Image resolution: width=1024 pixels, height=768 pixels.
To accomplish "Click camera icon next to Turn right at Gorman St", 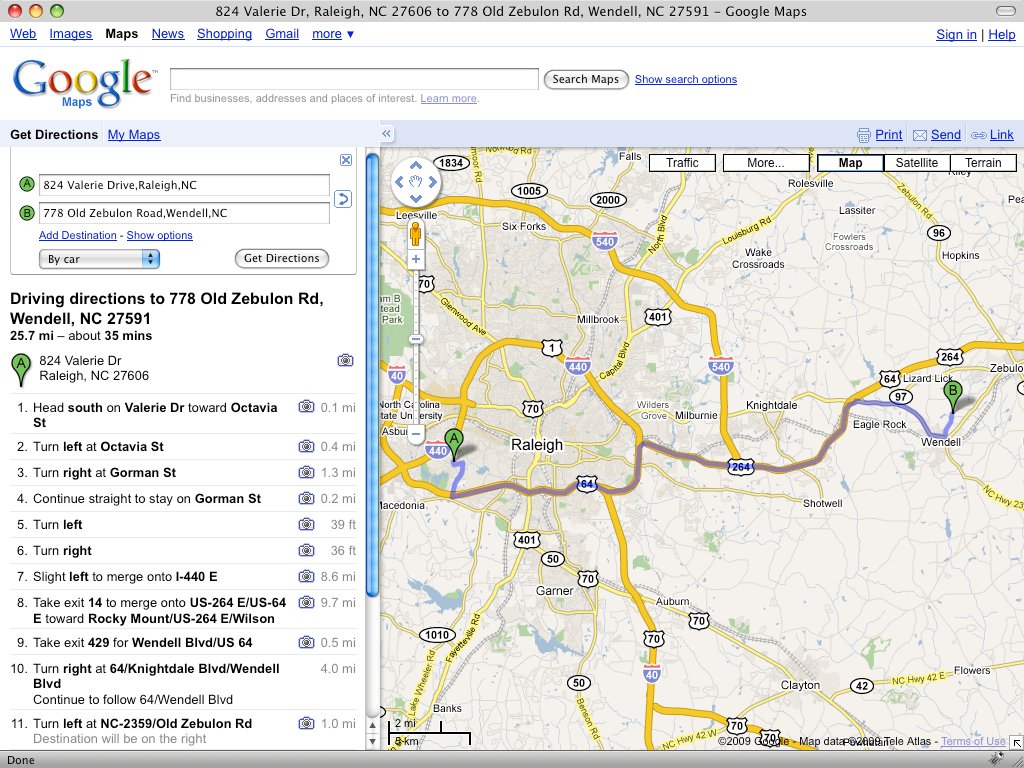I will [306, 472].
